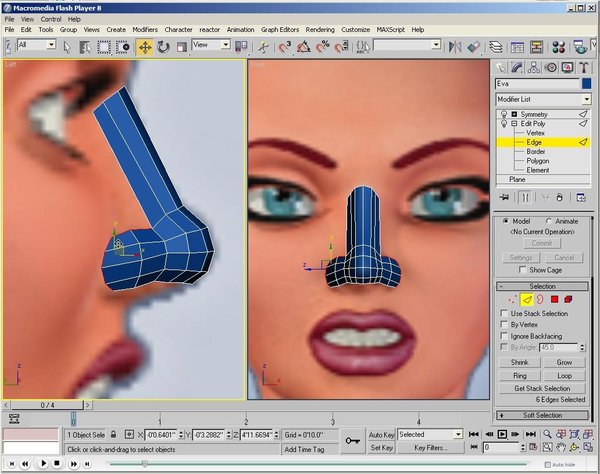The height and width of the screenshot is (474, 600).
Task: Open the reference coordinate View dropdown
Action: point(211,45)
